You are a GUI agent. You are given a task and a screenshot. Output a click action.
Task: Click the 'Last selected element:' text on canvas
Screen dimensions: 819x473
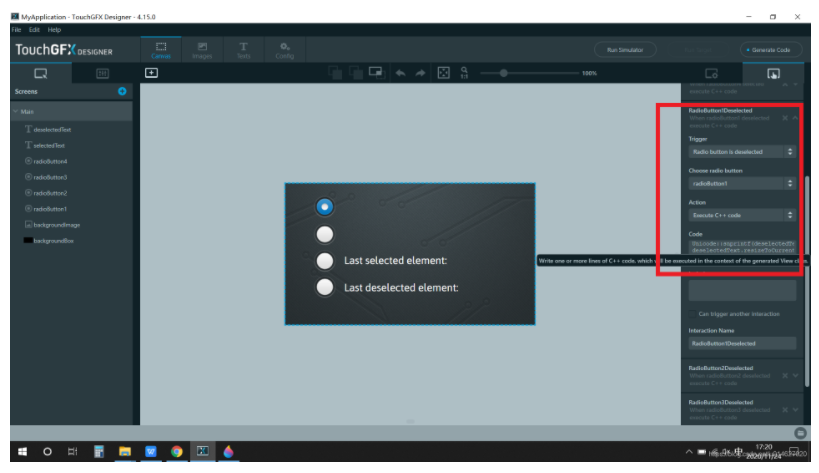395,261
